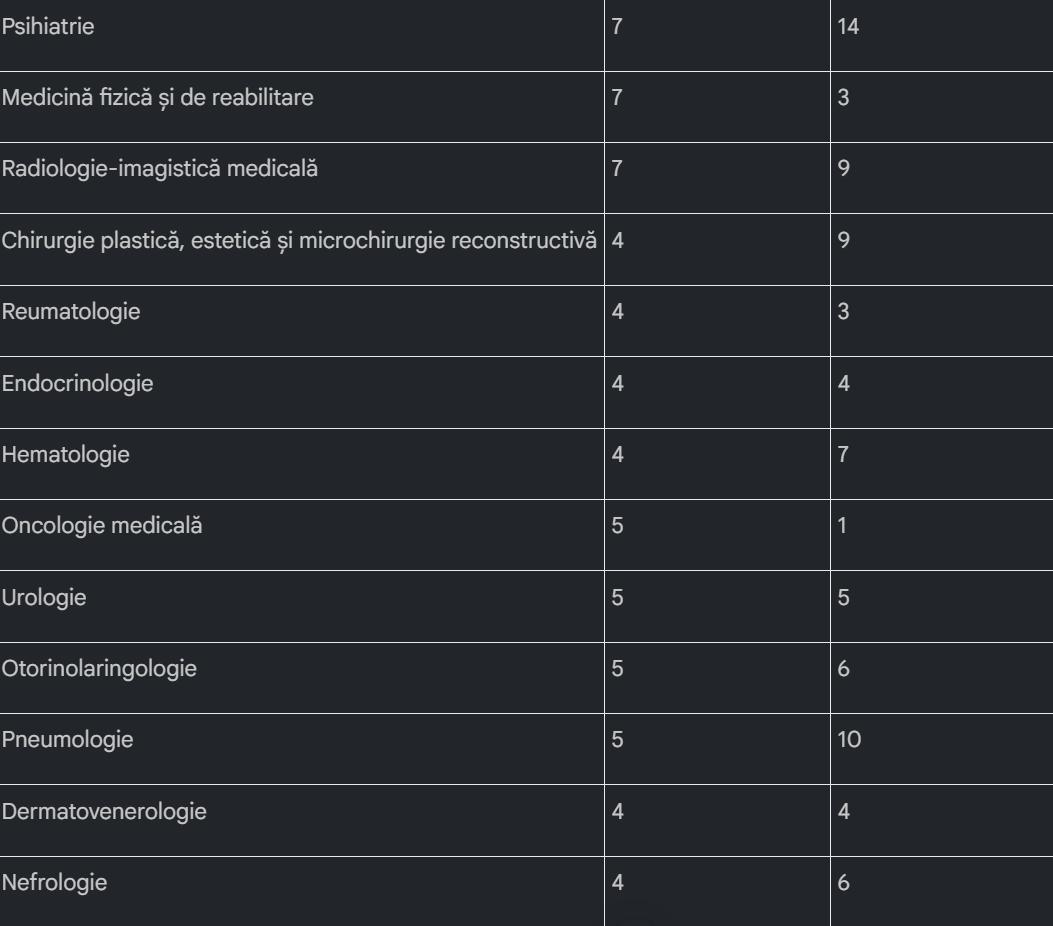Click value 6 in Nefrologie row
The image size is (1053, 926).
click(x=844, y=884)
